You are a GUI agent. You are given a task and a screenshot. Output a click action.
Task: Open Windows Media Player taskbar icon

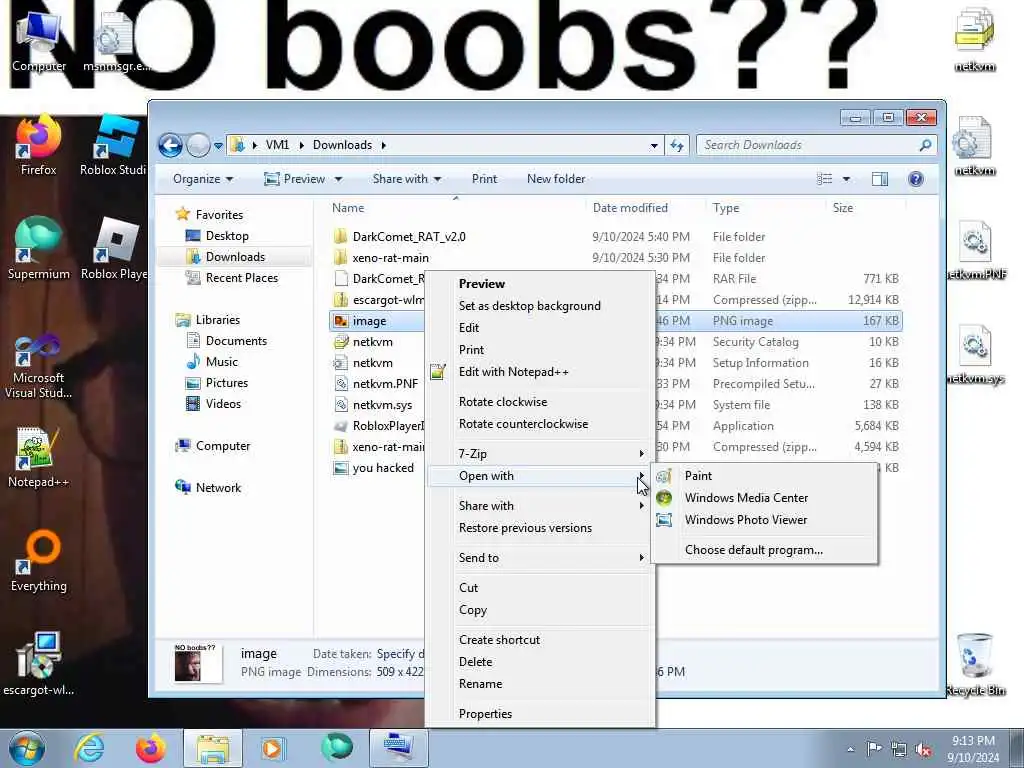[272, 748]
